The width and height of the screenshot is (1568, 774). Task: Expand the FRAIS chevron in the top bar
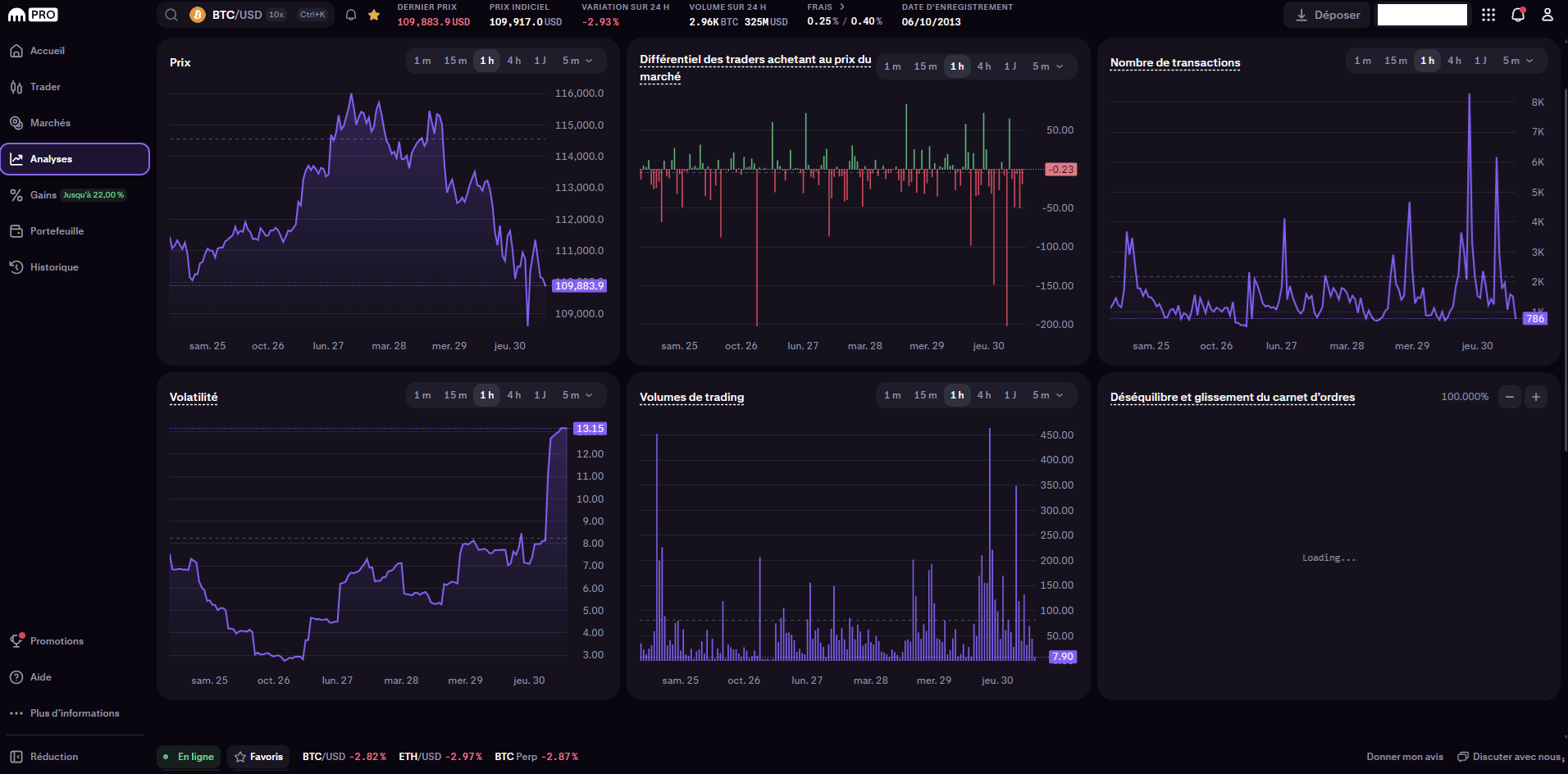tap(842, 7)
